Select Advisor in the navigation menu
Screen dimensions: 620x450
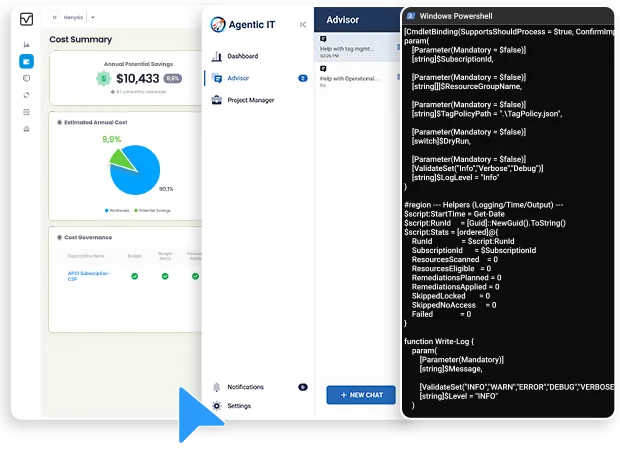(238, 78)
